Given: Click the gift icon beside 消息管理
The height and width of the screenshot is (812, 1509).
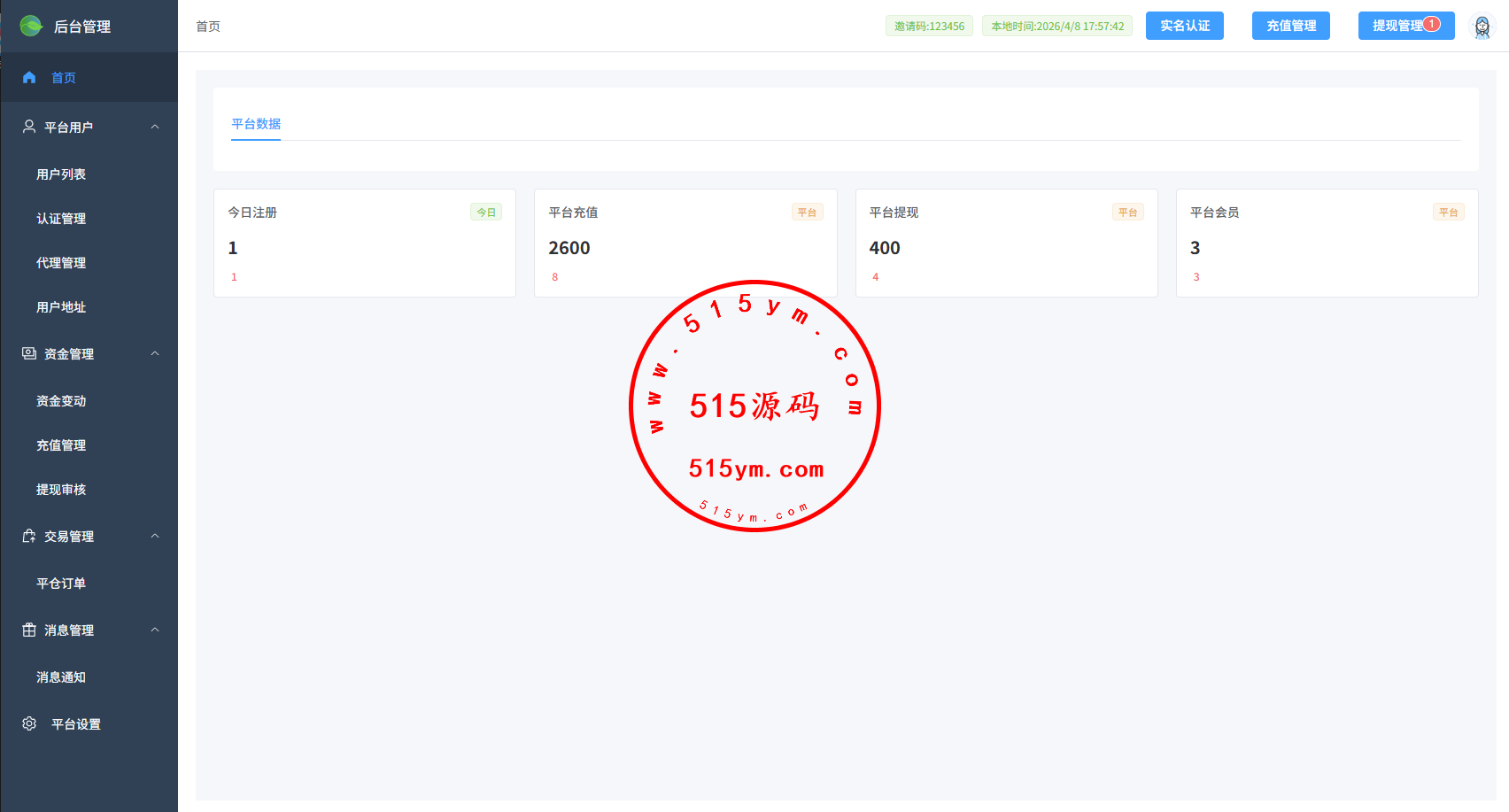Looking at the screenshot, I should [x=29, y=630].
